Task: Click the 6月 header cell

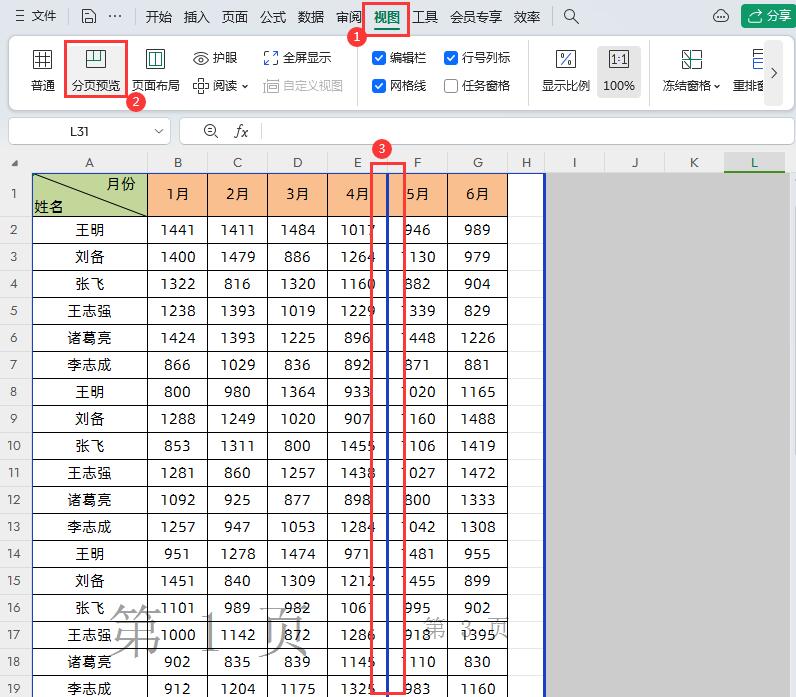Action: [x=478, y=195]
